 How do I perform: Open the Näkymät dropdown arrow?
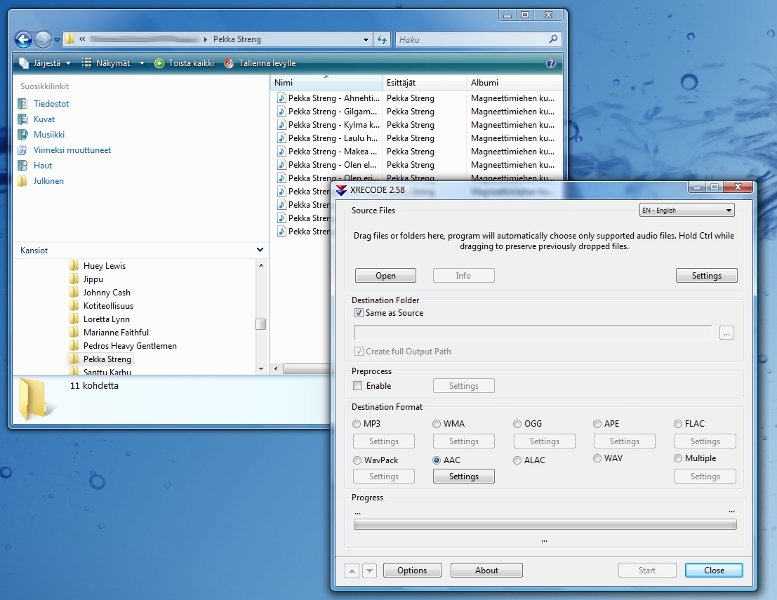(142, 63)
